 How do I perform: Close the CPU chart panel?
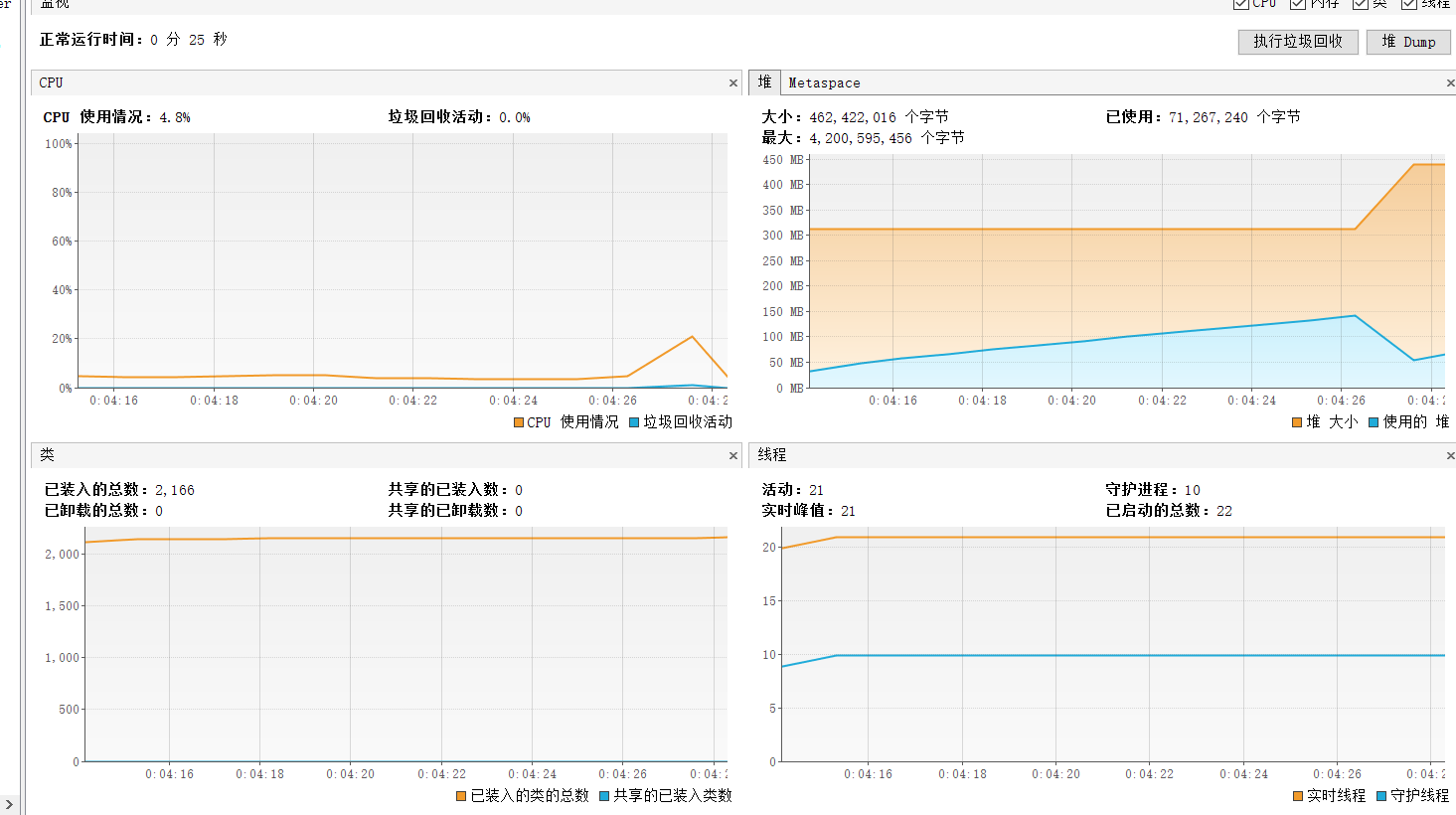point(733,83)
